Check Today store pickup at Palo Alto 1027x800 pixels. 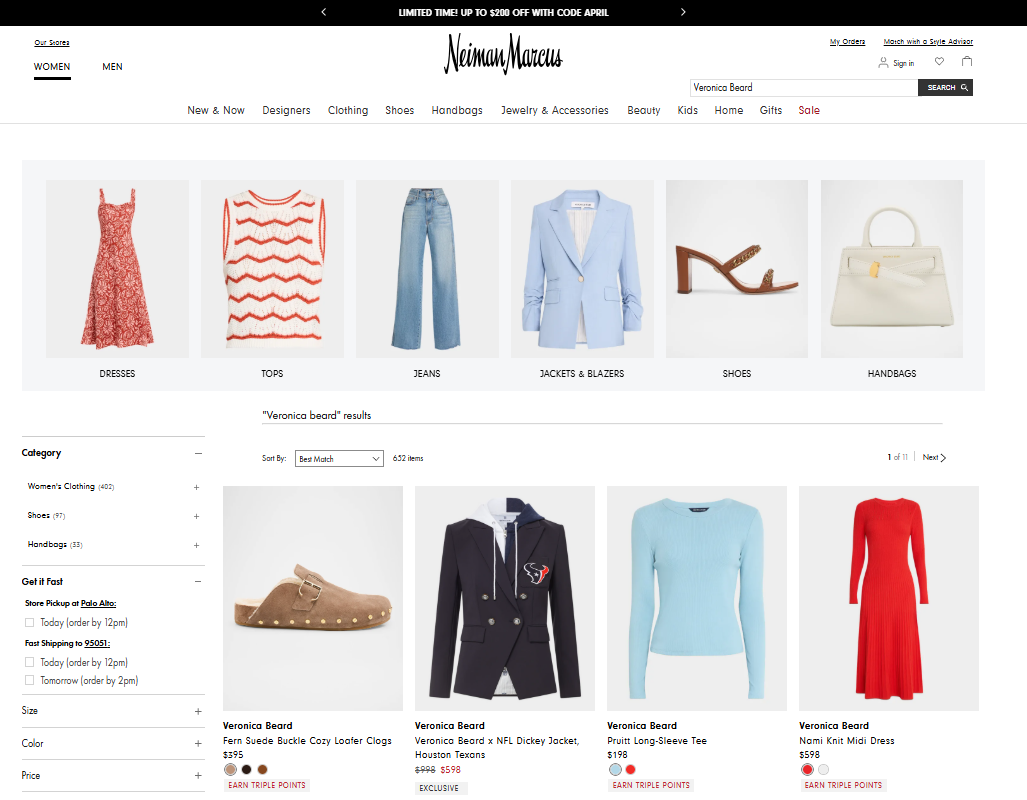(30, 622)
